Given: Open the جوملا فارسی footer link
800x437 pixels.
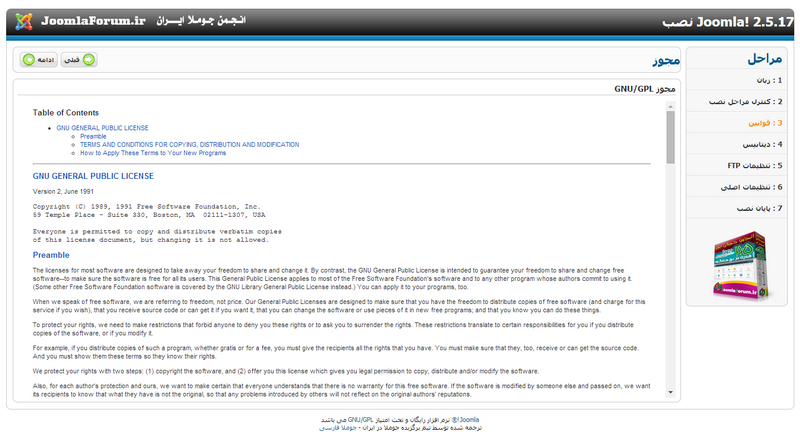Looking at the screenshot, I should click(338, 428).
